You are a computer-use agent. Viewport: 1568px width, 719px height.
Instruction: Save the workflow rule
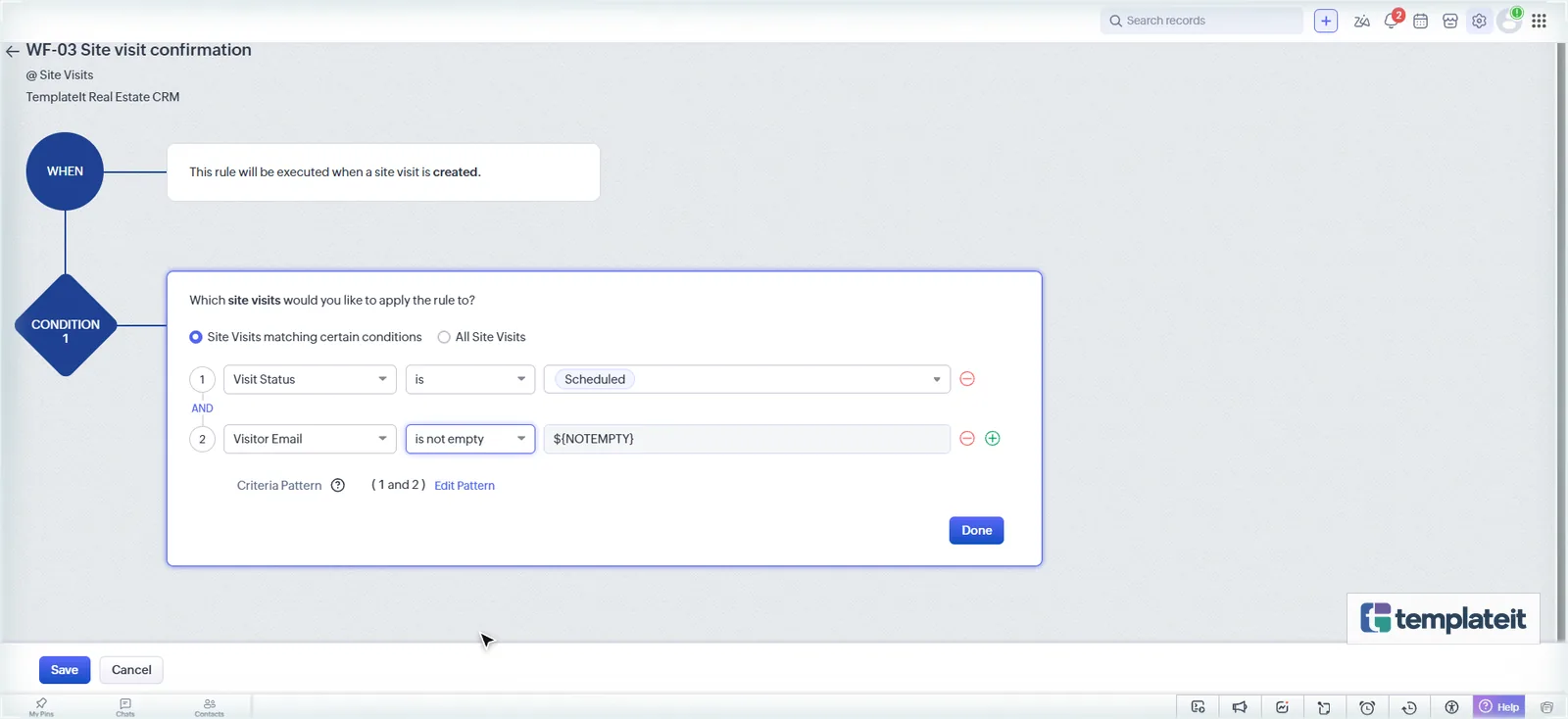coord(65,670)
